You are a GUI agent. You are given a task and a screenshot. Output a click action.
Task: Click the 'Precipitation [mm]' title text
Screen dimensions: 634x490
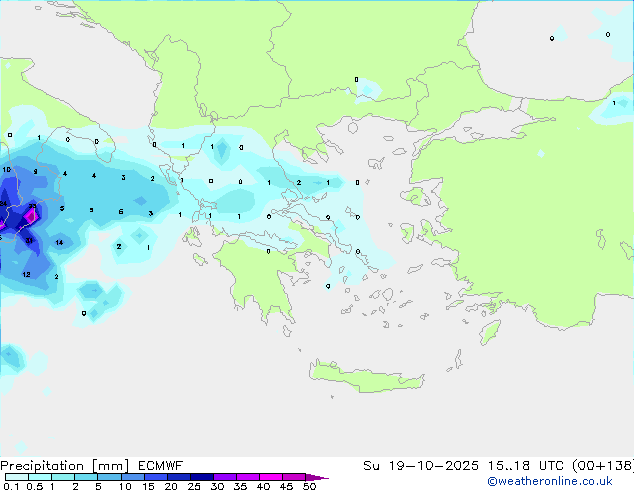(65, 466)
